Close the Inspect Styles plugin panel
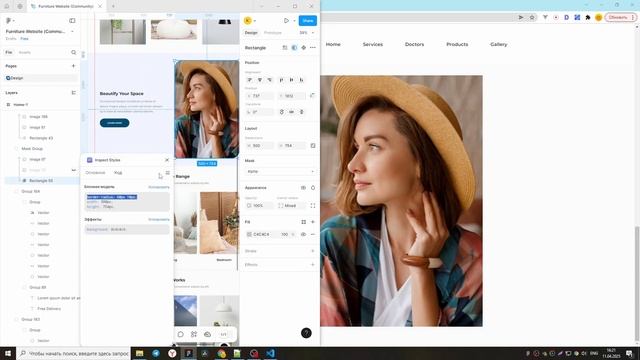 tap(167, 160)
